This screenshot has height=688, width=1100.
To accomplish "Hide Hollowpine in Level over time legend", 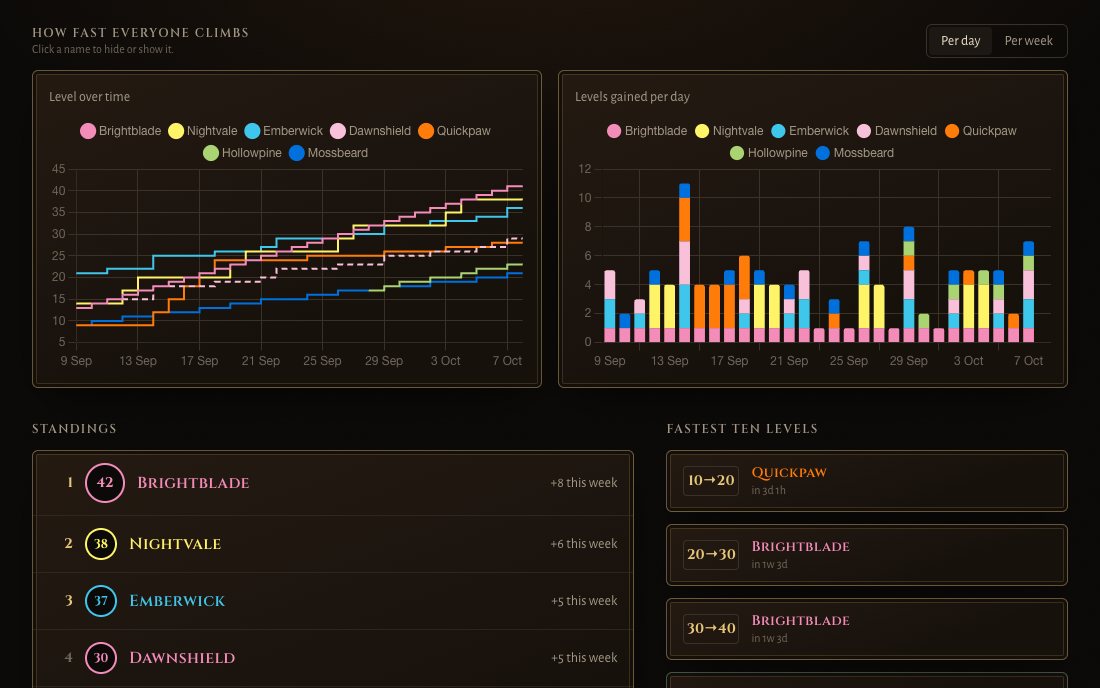I will point(242,153).
